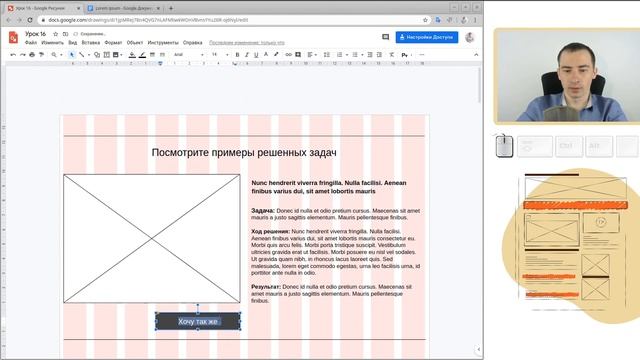640x360 pixels.
Task: Click the Google Drawings home logo
Action: point(13,38)
